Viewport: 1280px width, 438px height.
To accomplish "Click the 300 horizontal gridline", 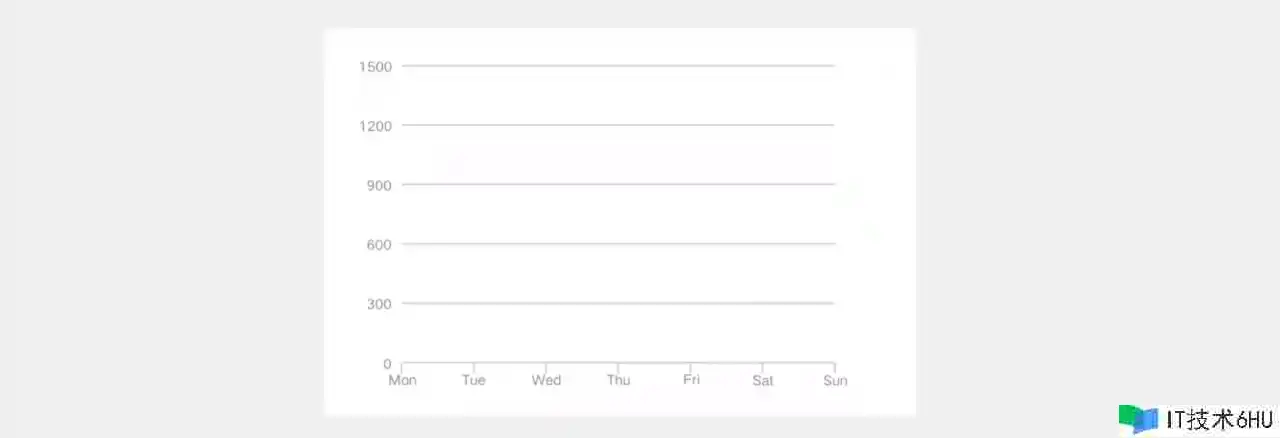I will (618, 303).
